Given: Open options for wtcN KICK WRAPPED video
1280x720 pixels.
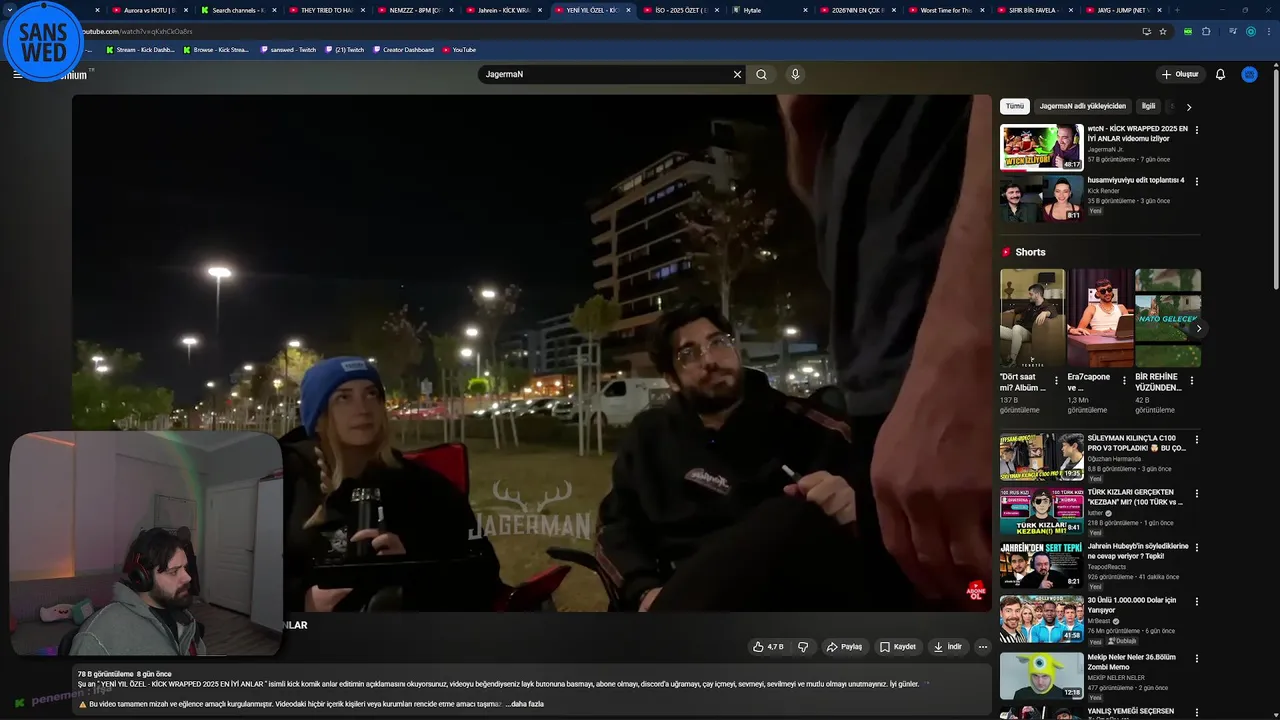Looking at the screenshot, I should [x=1197, y=130].
